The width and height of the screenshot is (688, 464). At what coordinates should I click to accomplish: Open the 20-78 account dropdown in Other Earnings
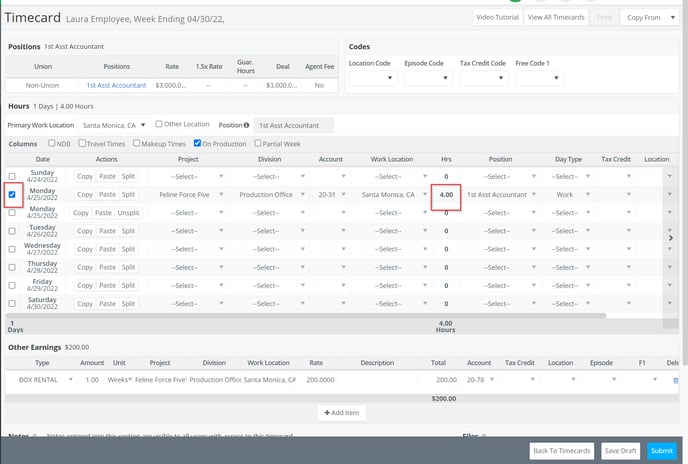(x=480, y=380)
